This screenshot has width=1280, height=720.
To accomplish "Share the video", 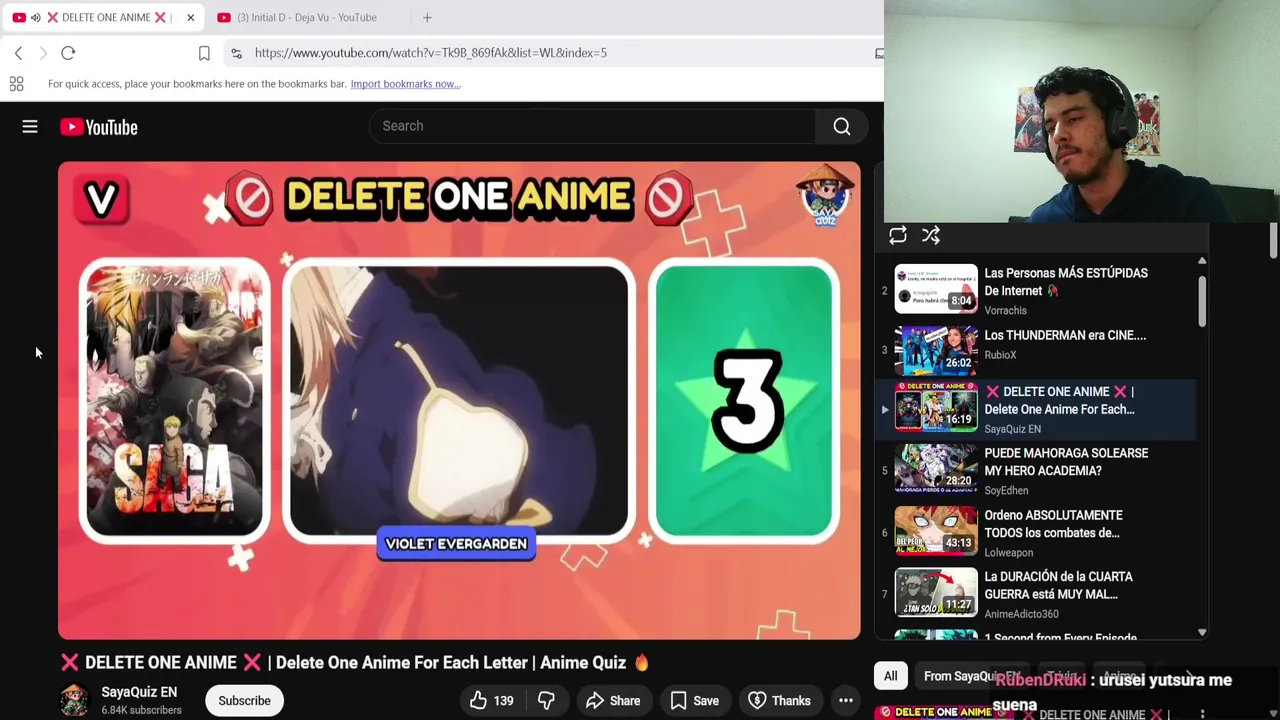I will point(613,701).
